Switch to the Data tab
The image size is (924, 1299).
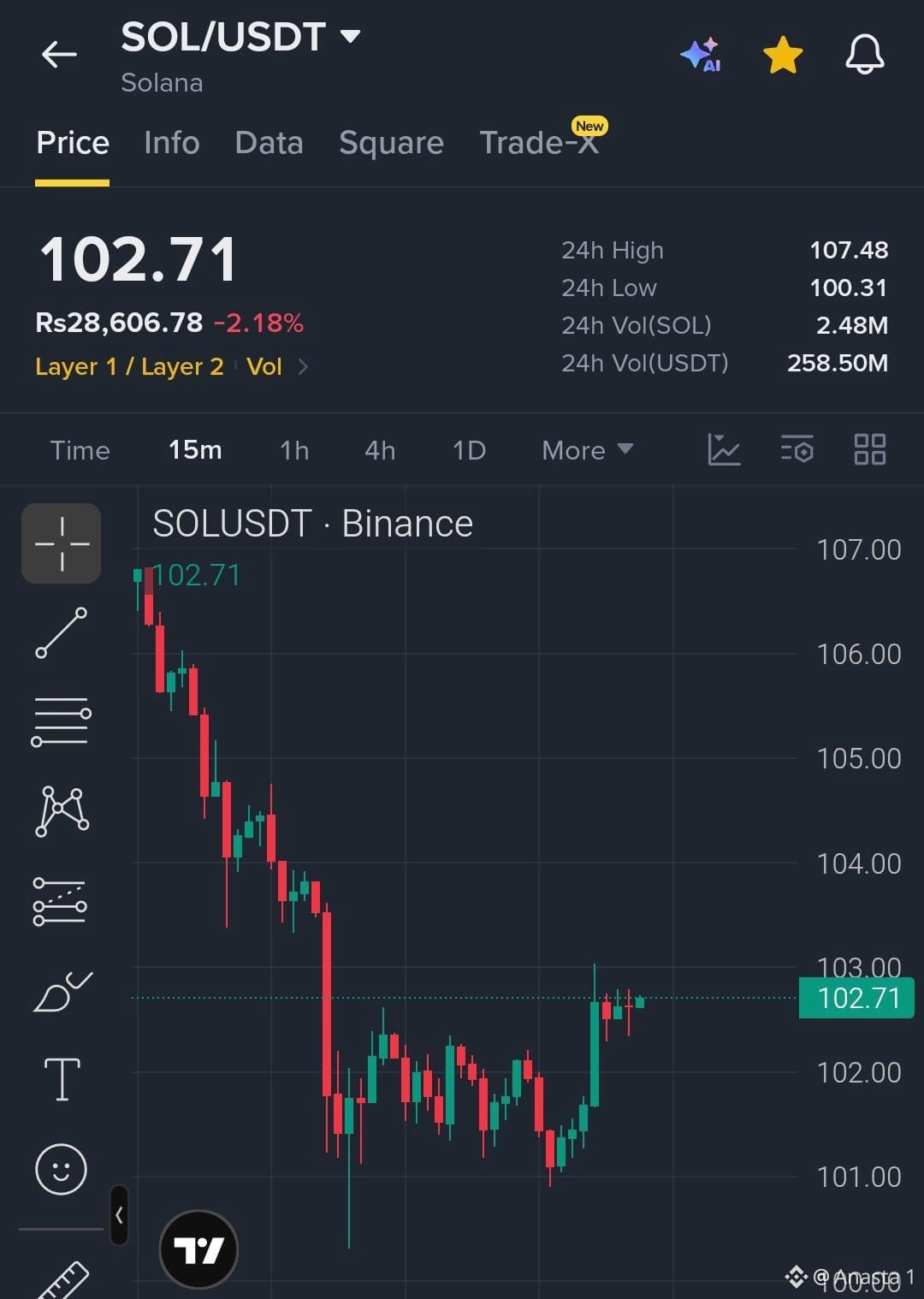pos(269,142)
